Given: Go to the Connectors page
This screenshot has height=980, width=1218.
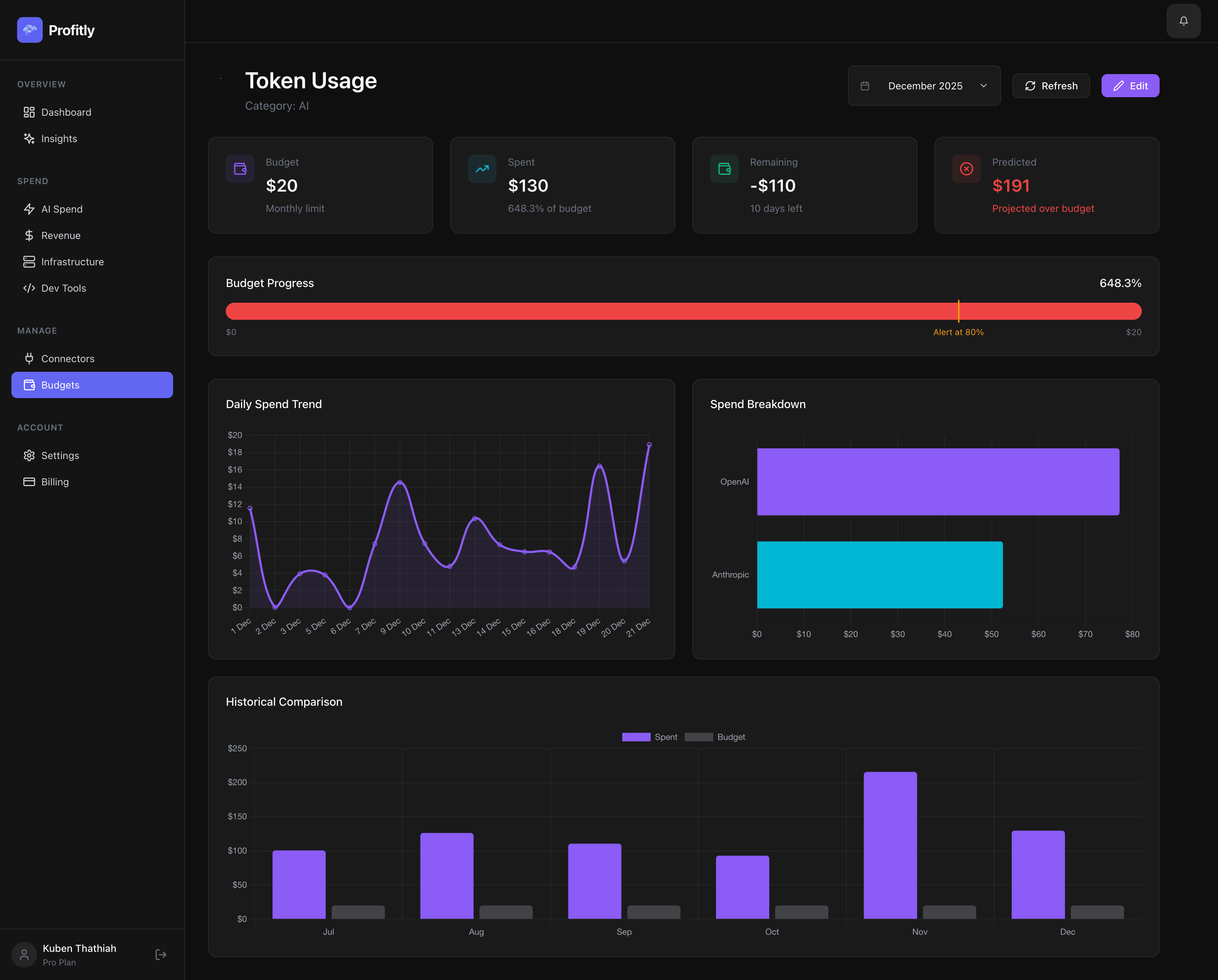Looking at the screenshot, I should click(x=67, y=359).
